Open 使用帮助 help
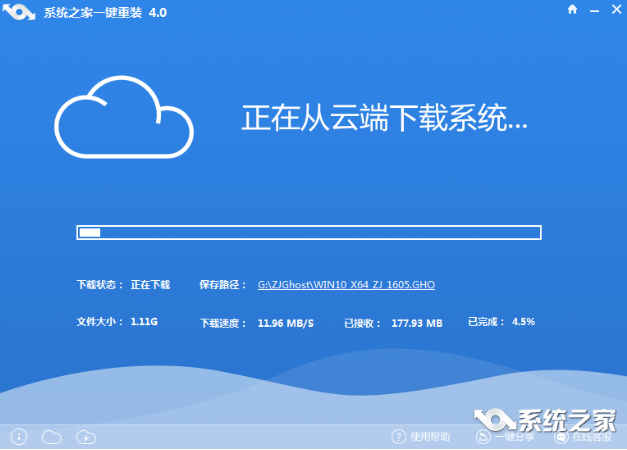Viewport: 627px width, 450px height. pos(421,437)
